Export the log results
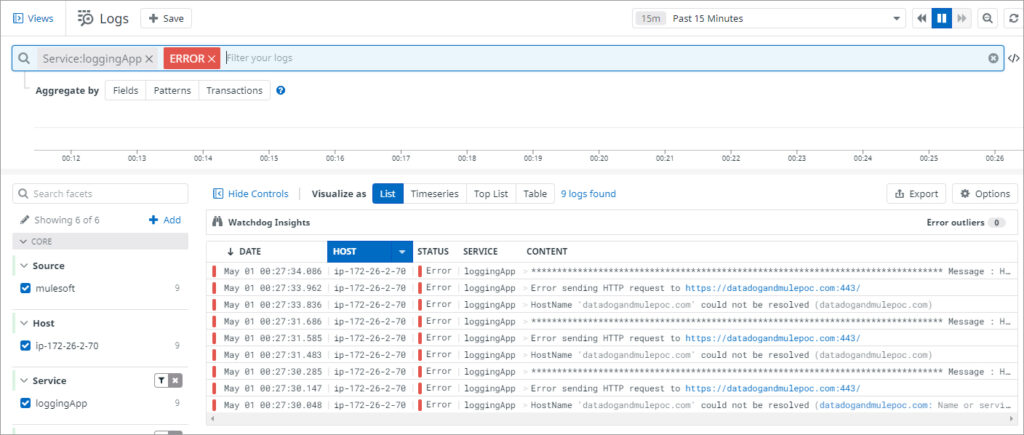1024x435 pixels. click(x=916, y=194)
